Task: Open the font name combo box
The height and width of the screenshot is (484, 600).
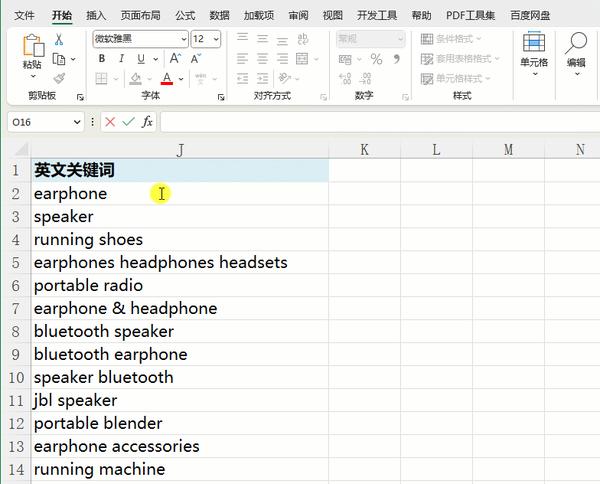Action: click(140, 39)
